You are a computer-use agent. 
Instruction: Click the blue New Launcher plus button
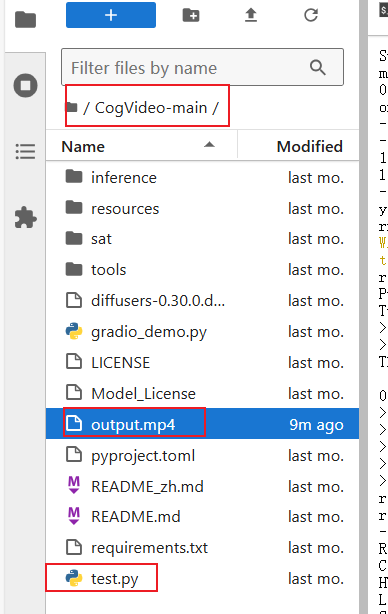pos(111,15)
